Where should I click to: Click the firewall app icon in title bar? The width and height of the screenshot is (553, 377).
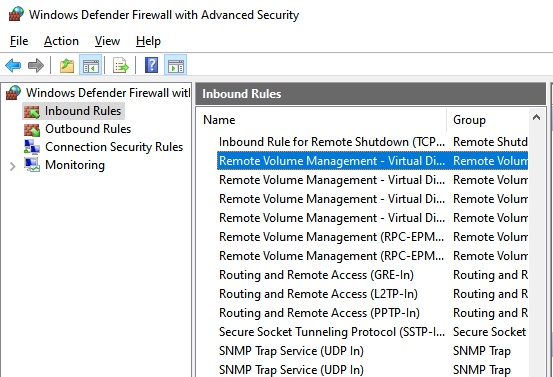16,14
